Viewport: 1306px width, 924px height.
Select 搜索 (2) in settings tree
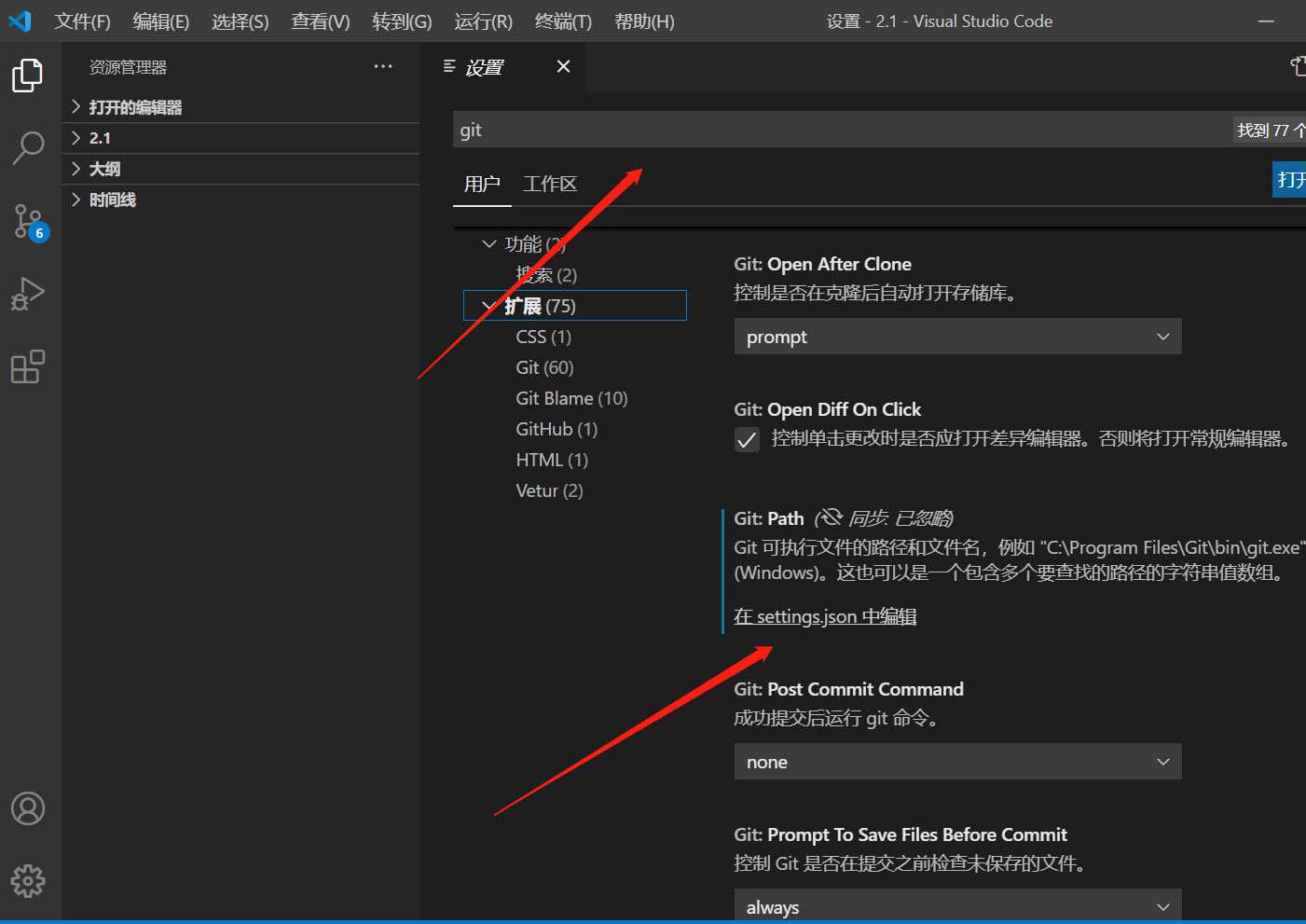[x=546, y=275]
